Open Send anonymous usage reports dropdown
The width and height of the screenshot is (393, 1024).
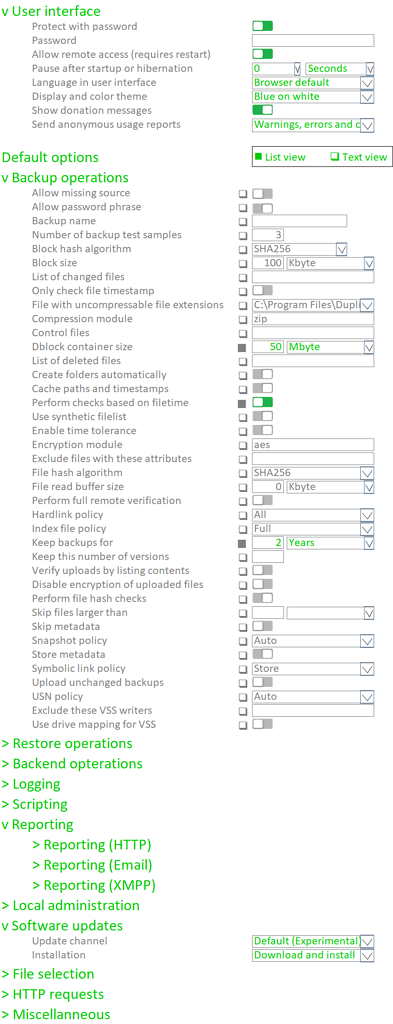pos(313,125)
